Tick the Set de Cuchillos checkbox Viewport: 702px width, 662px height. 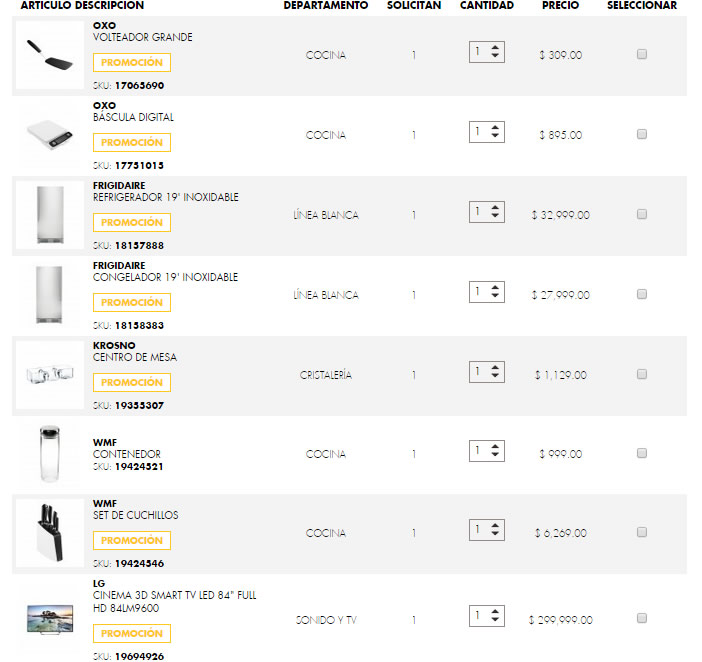pos(642,532)
